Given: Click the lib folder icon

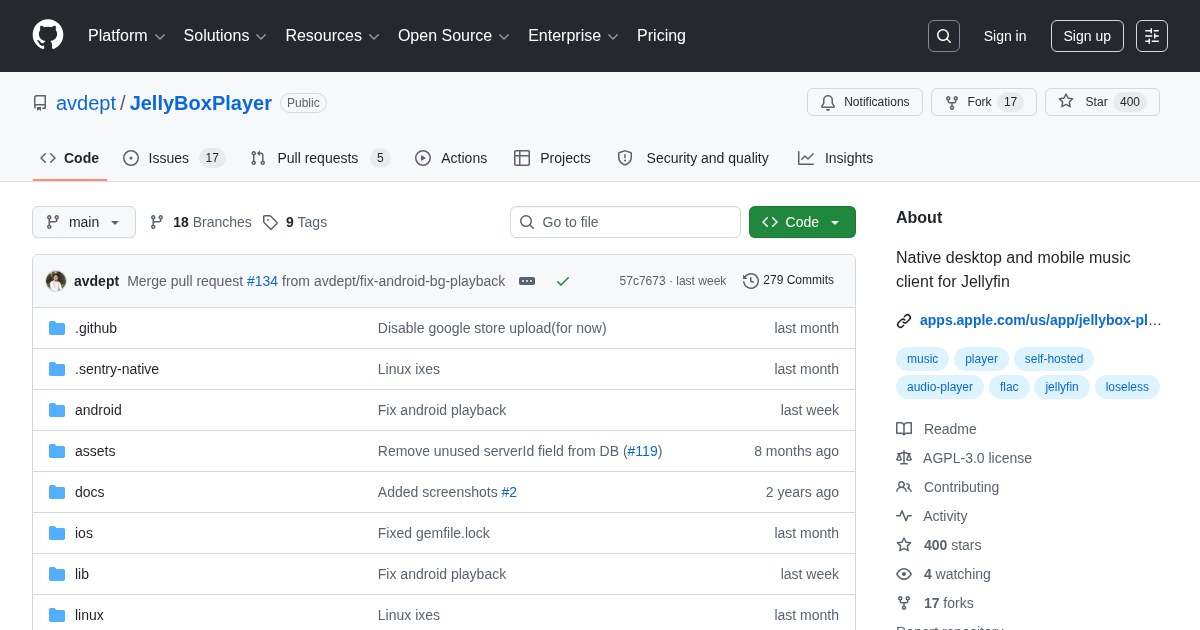Looking at the screenshot, I should coord(57,574).
